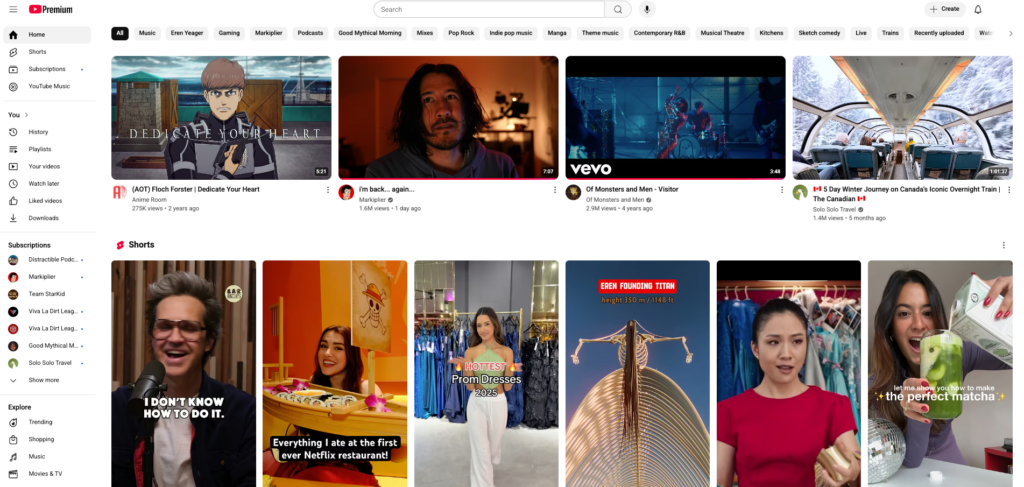This screenshot has width=1024, height=487.
Task: Open the Netflix restaurant short
Action: coord(335,373)
